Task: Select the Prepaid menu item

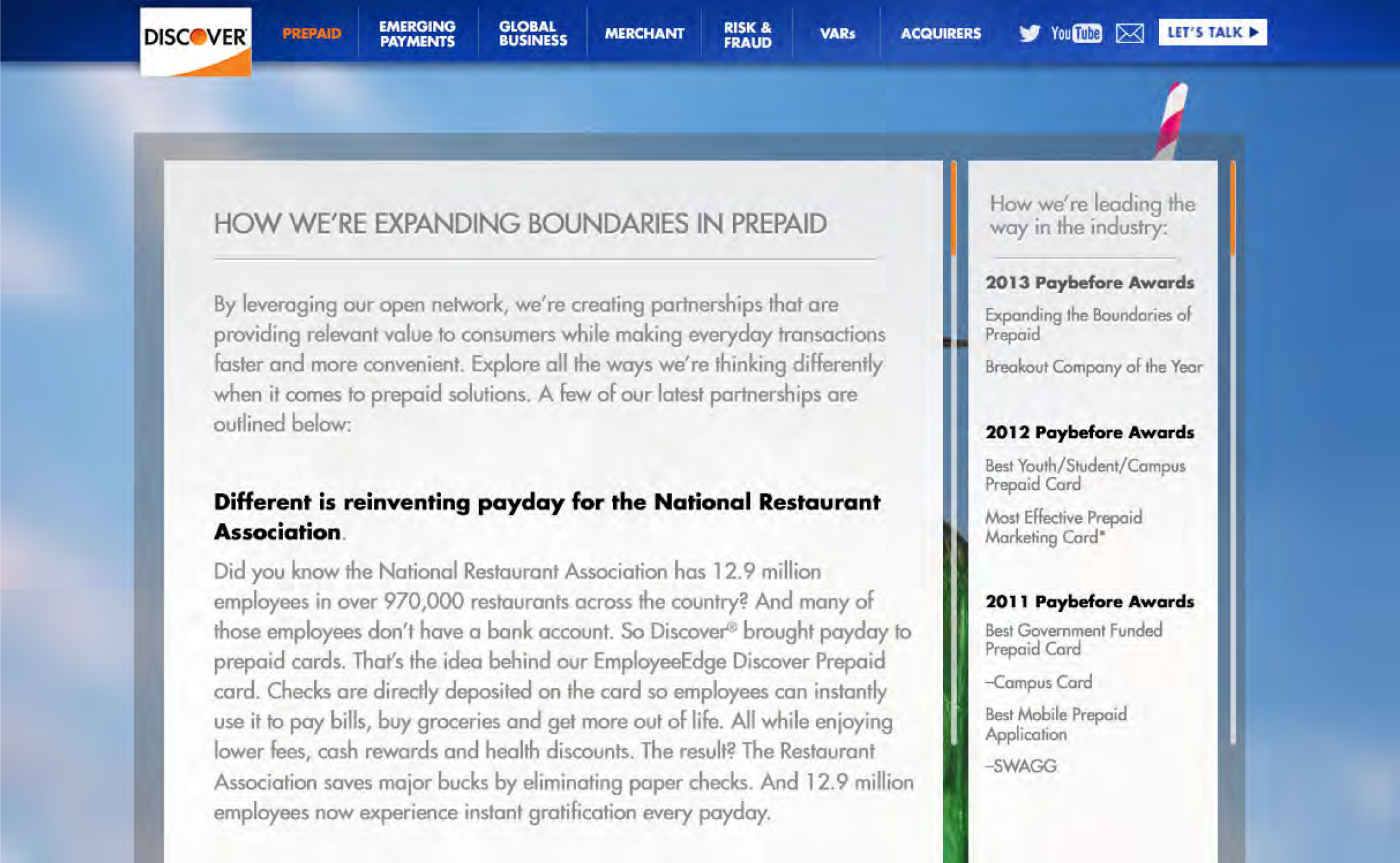Action: (x=312, y=34)
